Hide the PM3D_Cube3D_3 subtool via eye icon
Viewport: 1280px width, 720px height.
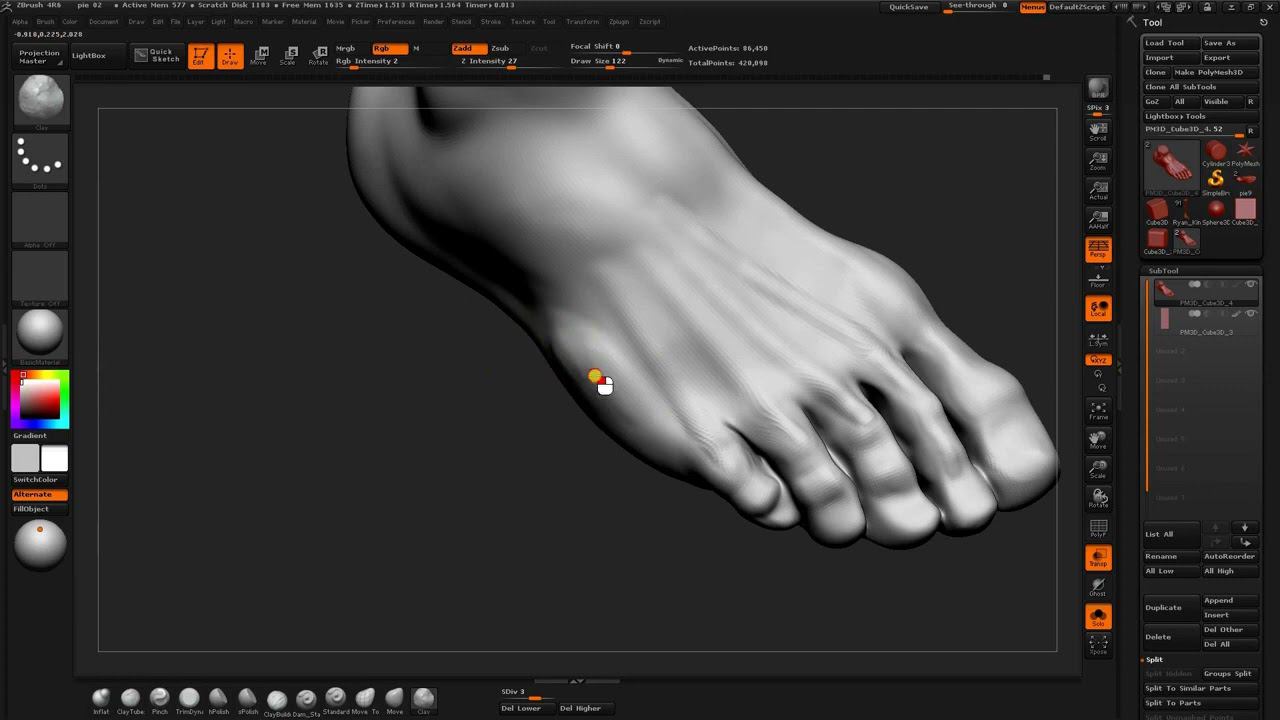1250,314
